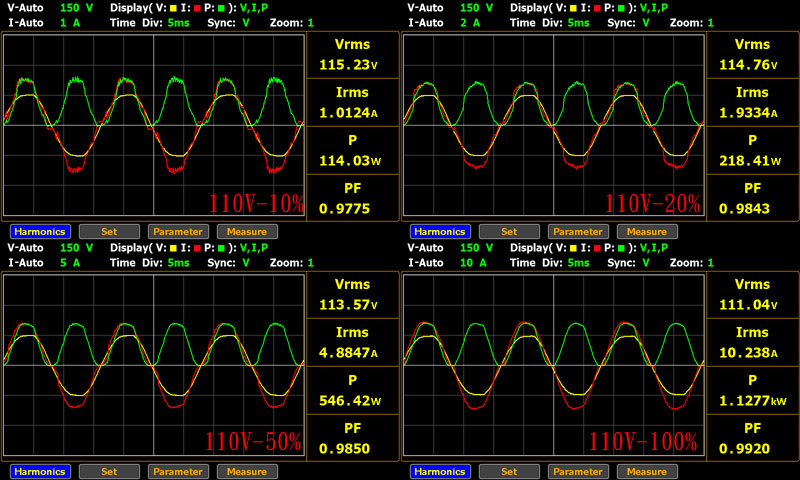Screen dimensions: 800x480
Task: Click the Vrms value 115.23V
Action: pos(348,65)
